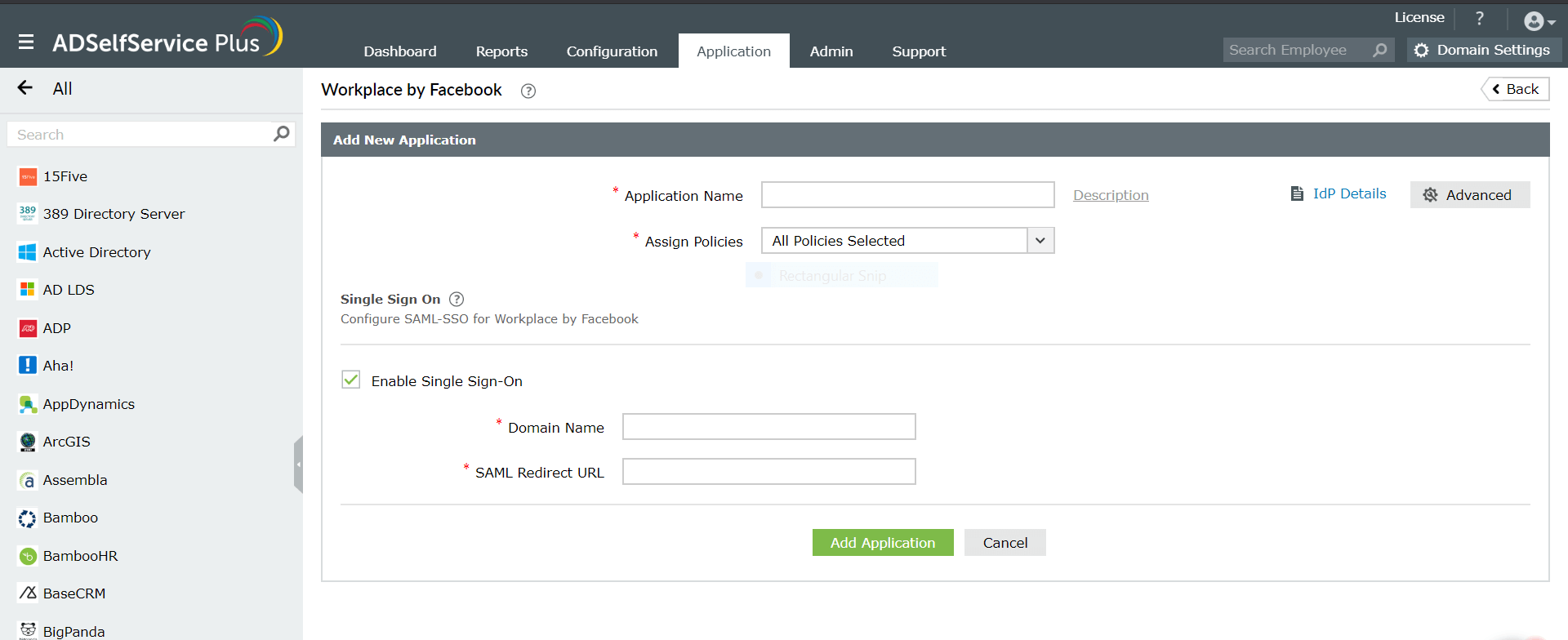Collapse the application list sidebar handle
Viewport: 1568px width, 640px height.
point(299,464)
